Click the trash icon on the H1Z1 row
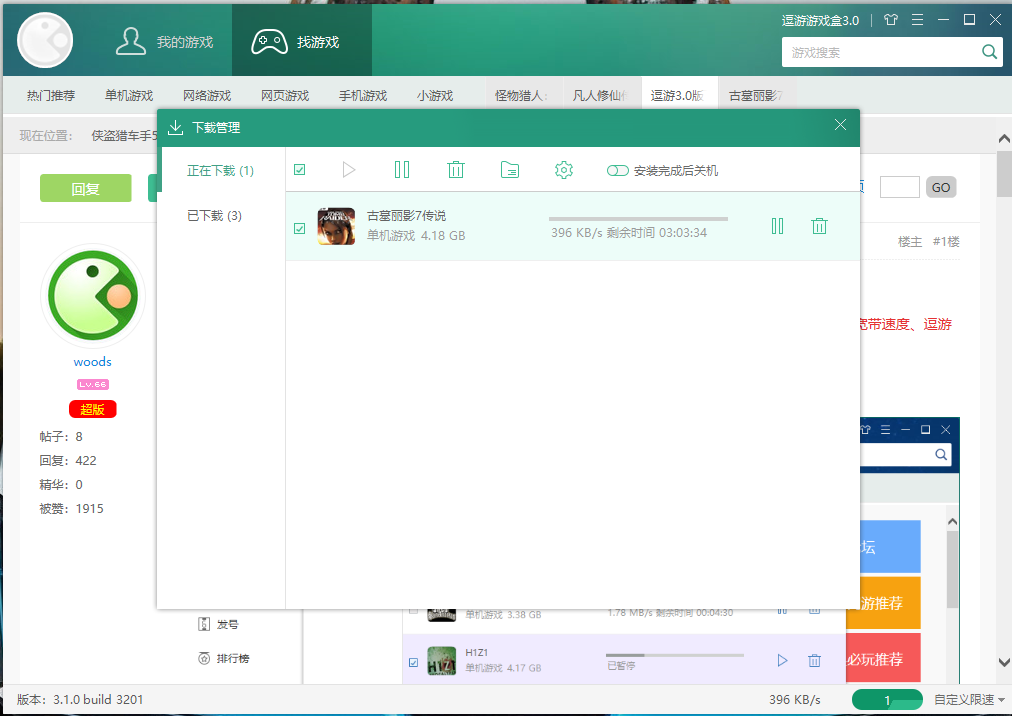The height and width of the screenshot is (716, 1012). tap(815, 660)
